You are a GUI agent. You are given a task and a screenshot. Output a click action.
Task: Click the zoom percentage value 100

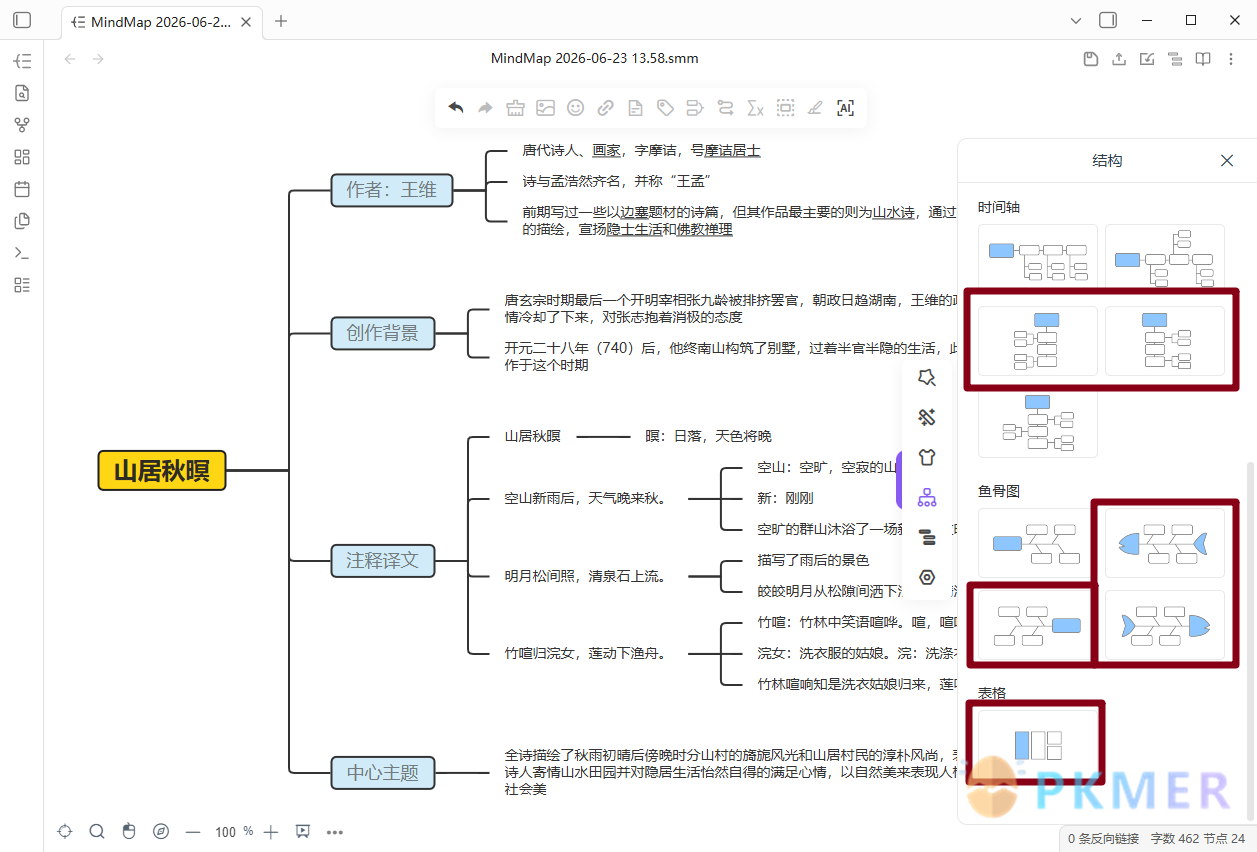tap(226, 831)
